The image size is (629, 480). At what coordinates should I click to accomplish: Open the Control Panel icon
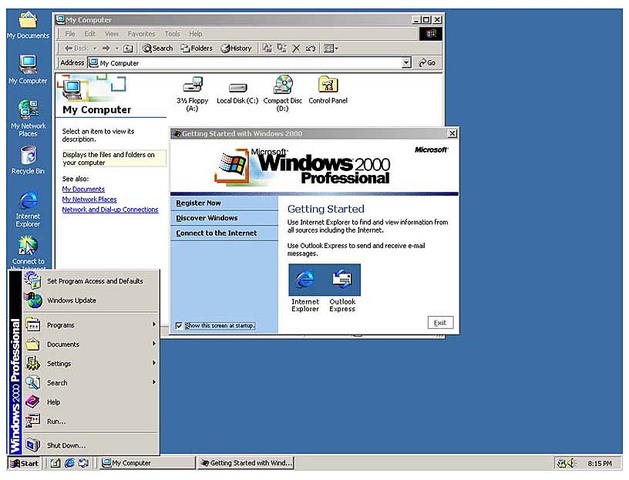click(x=328, y=90)
